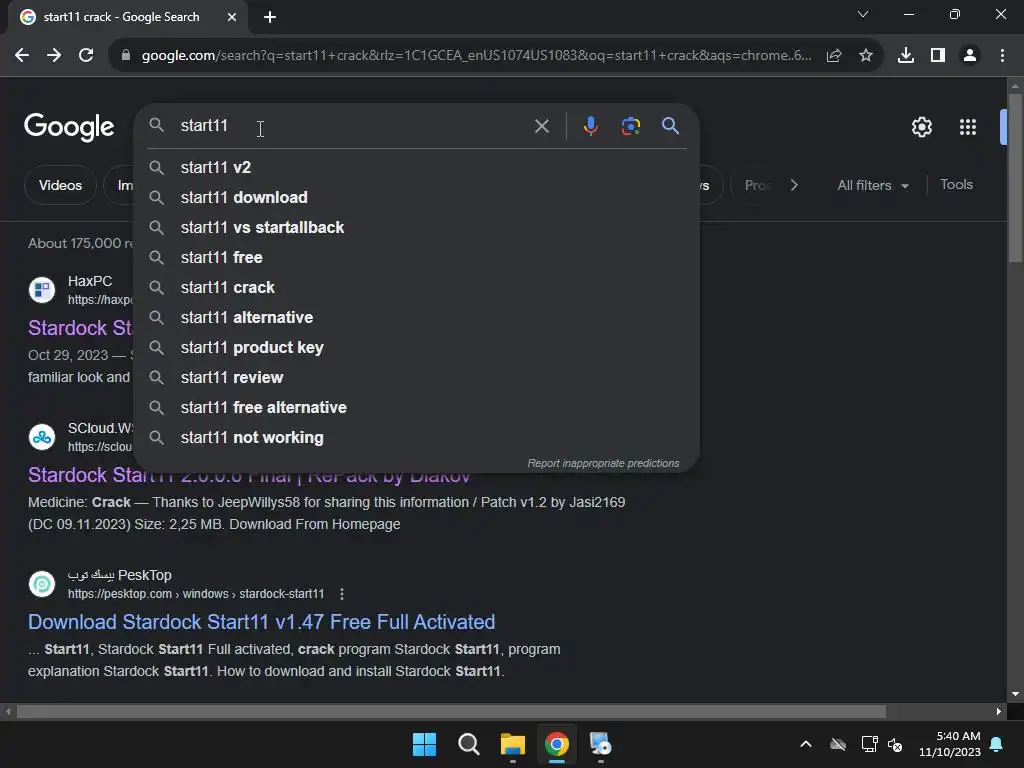Select suggestion start11 review
This screenshot has height=768, width=1024.
(416, 377)
